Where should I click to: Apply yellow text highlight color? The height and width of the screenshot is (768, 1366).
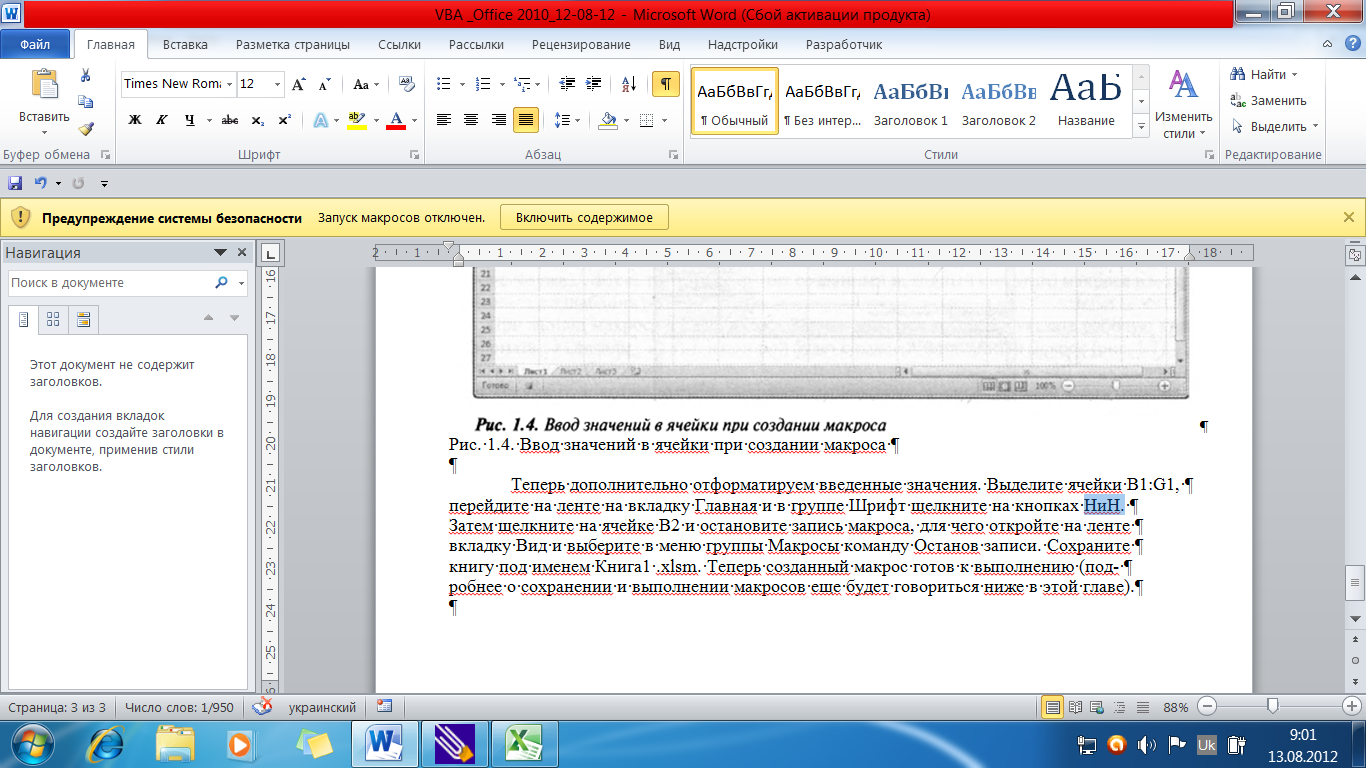tap(356, 120)
